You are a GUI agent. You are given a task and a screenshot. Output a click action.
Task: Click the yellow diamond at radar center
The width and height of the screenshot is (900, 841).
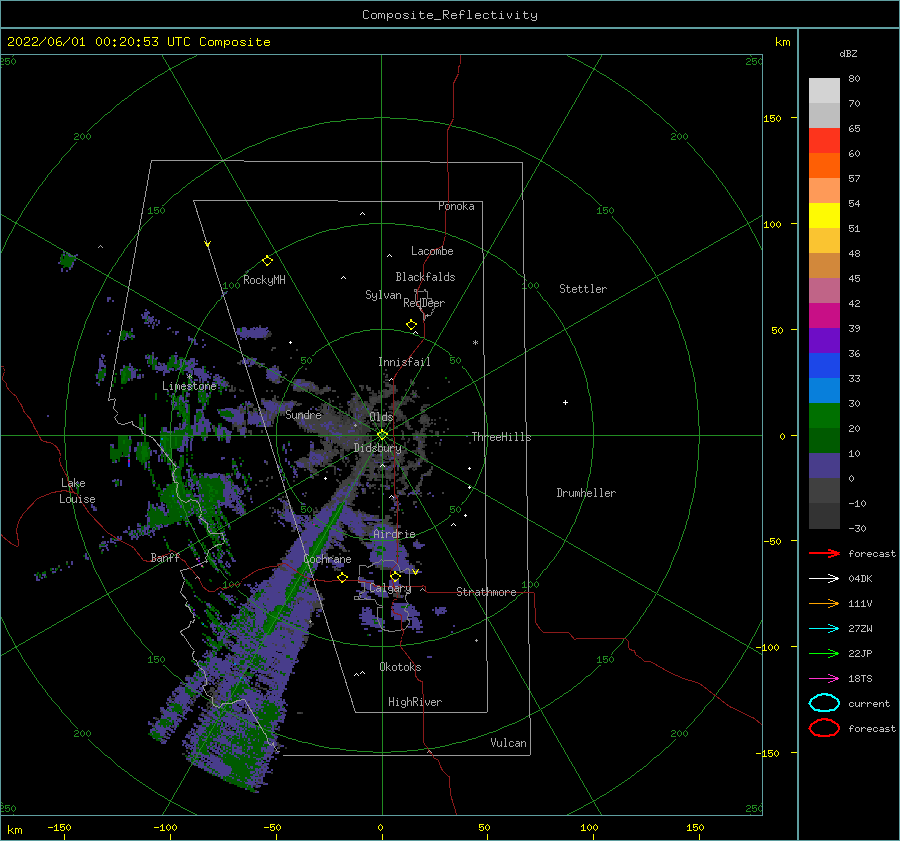click(x=382, y=435)
